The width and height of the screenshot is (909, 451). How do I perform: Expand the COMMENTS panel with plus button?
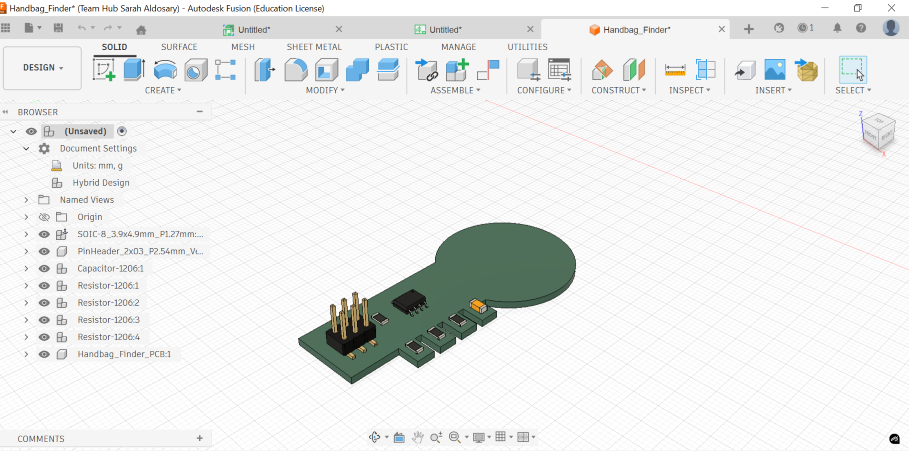[200, 438]
